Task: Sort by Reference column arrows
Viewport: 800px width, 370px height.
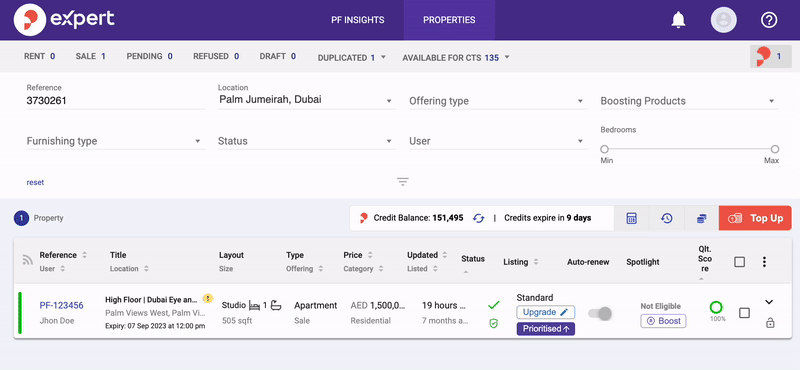Action: coord(84,255)
